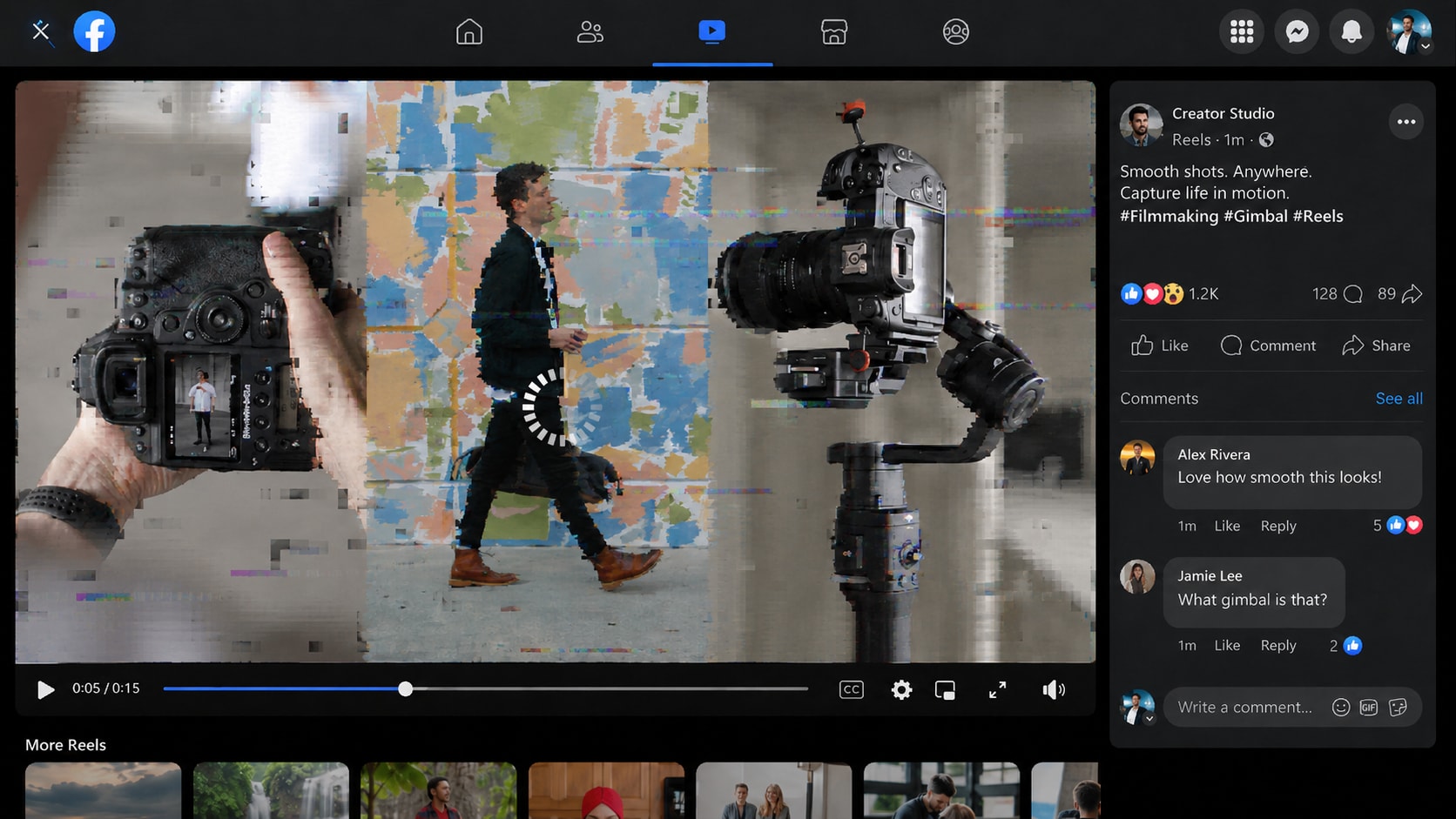
Task: Open the Creator Studio page link
Action: tap(1223, 113)
